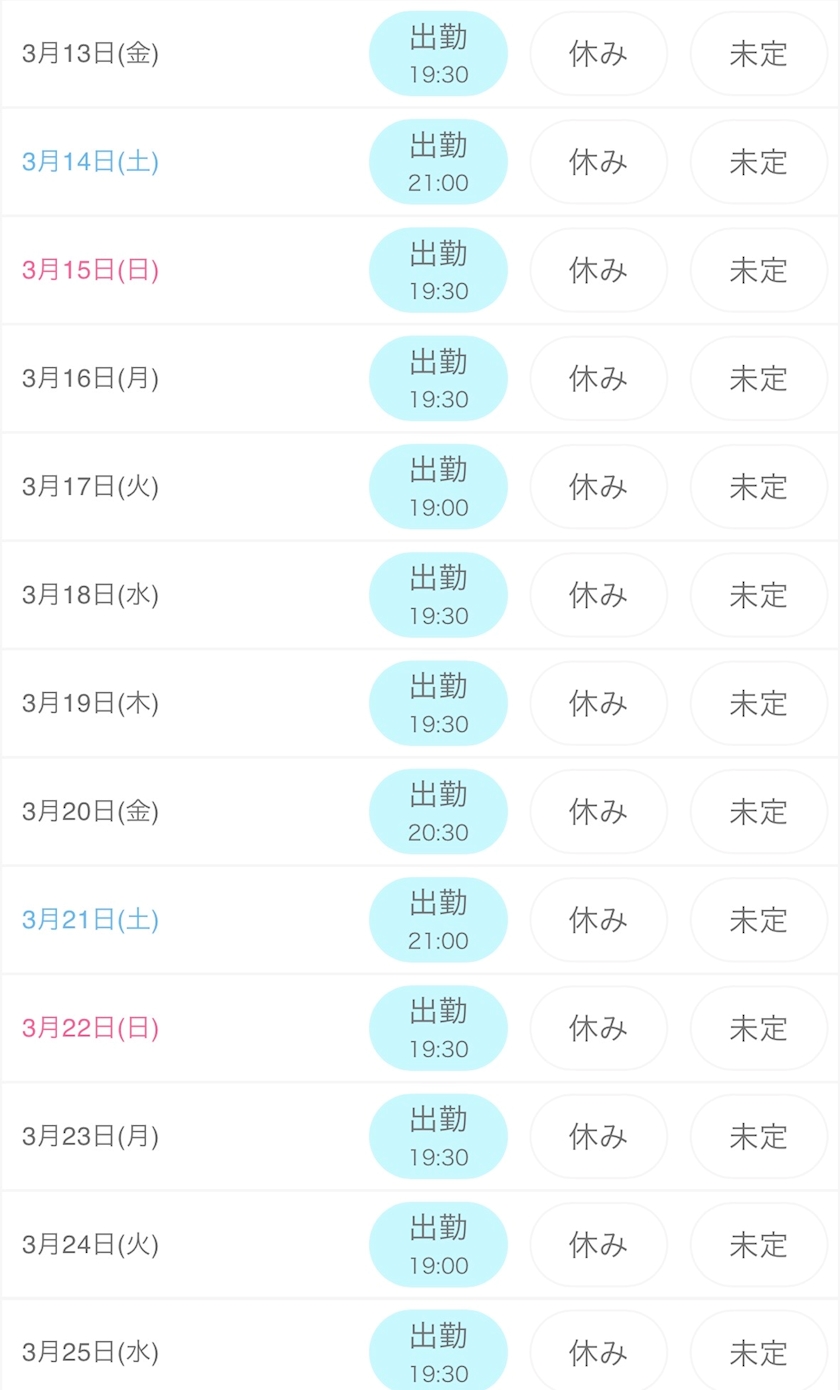This screenshot has height=1390, width=840.
Task: Choose 出勤 19:00 on 3月24日(火)
Action: click(438, 1245)
